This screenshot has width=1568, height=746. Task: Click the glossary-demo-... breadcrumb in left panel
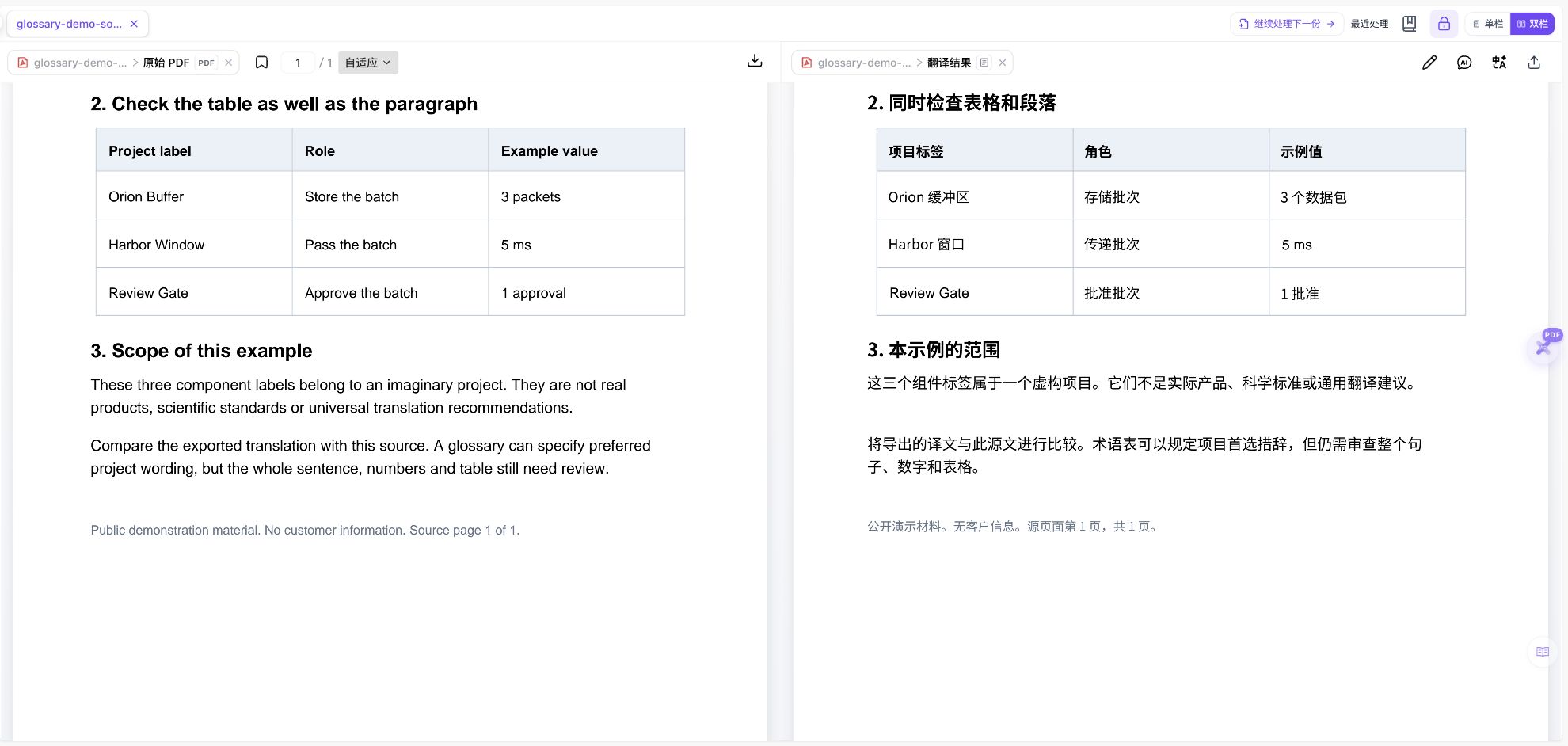click(x=80, y=63)
